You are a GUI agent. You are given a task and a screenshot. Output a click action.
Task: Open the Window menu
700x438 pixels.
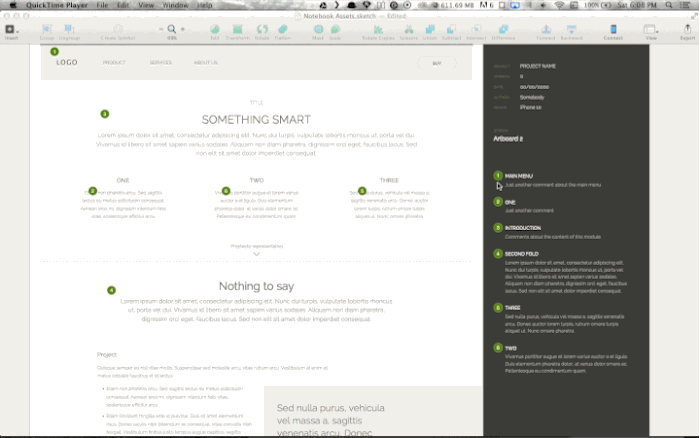tap(175, 5)
